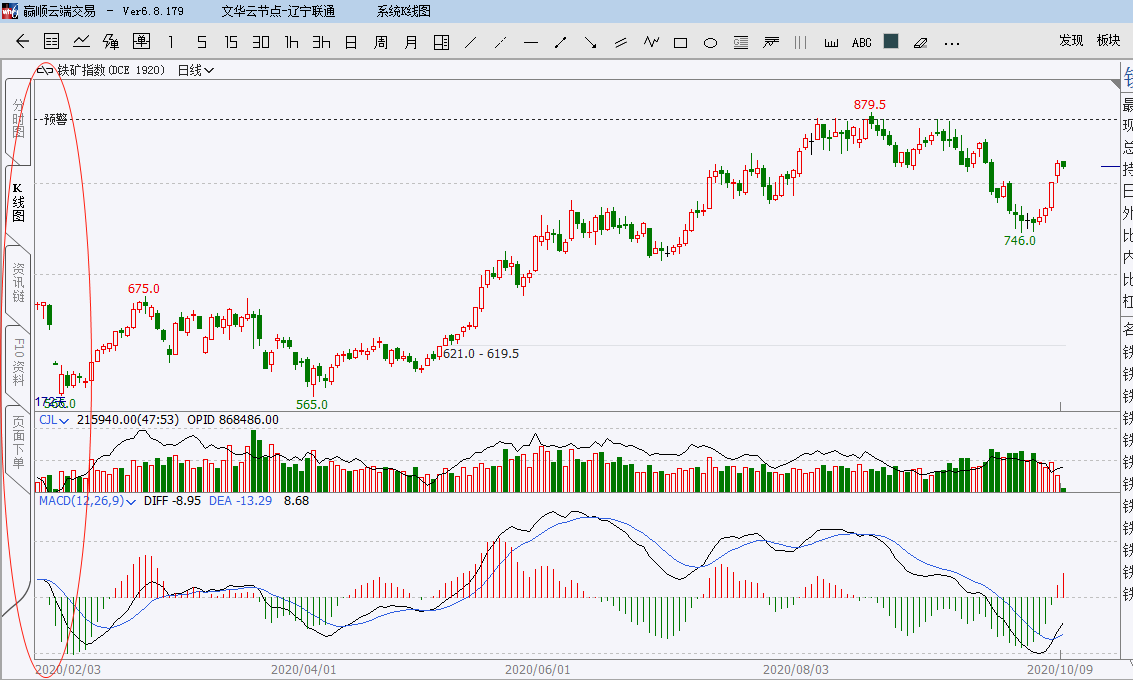Toggle the link icon beside 铁矿指数
Image resolution: width=1133 pixels, height=680 pixels.
point(46,70)
